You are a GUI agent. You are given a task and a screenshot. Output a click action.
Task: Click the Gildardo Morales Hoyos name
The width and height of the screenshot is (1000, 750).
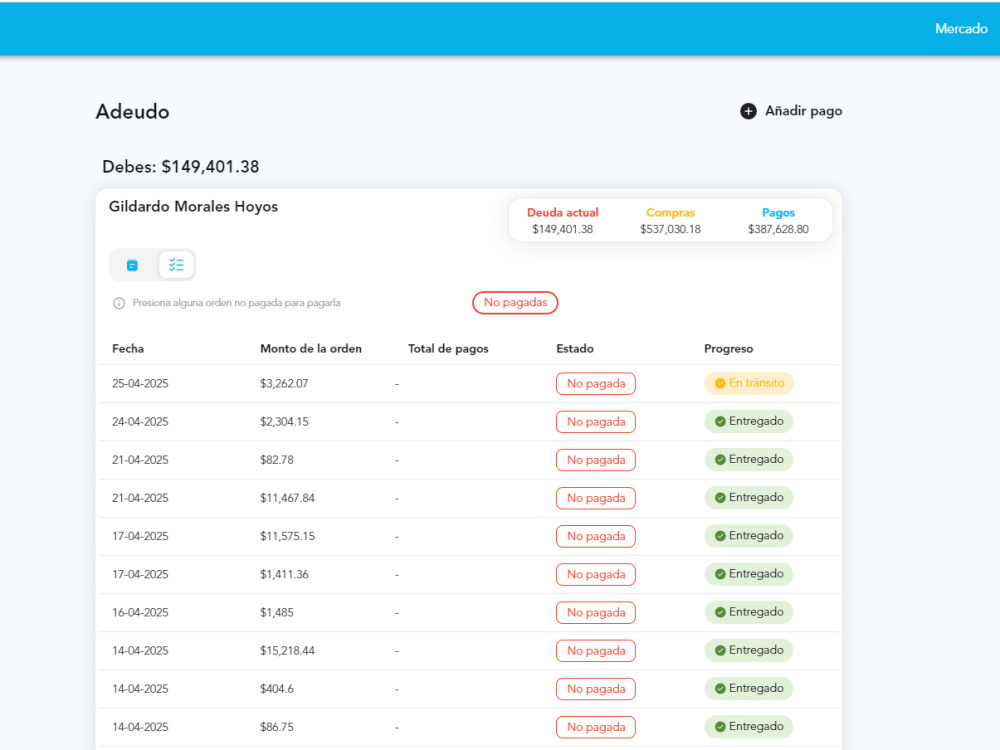(x=193, y=207)
